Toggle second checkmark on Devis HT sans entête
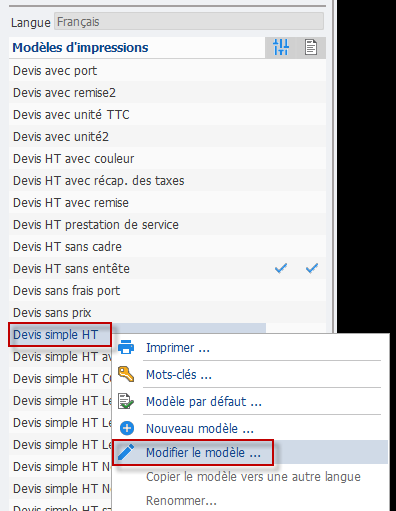The image size is (396, 511). [x=312, y=268]
